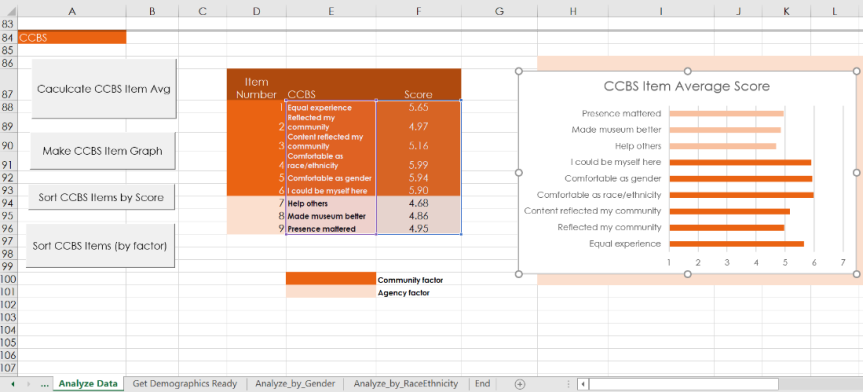
Task: Click the Help others axis label in chart
Action: tap(638, 146)
